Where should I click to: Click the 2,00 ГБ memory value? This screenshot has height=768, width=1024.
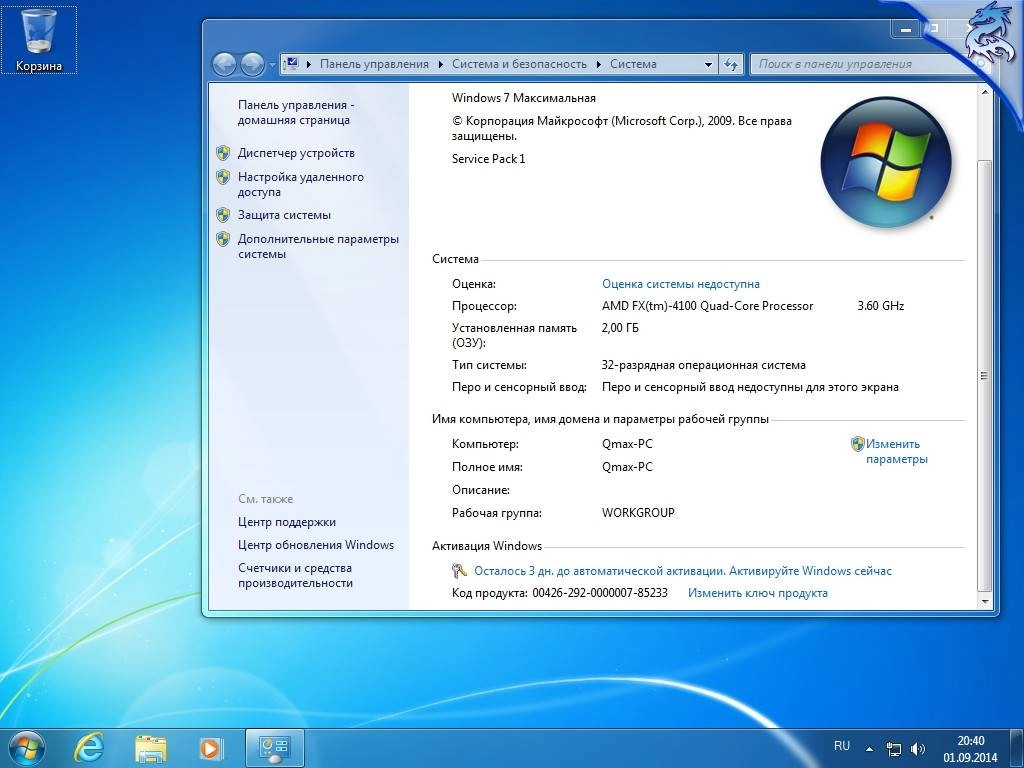620,328
